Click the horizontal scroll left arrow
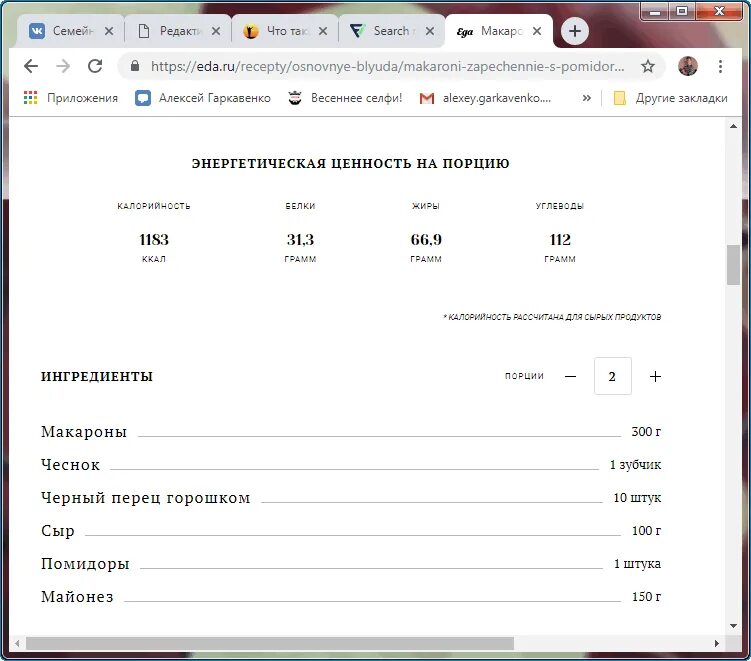 [x=17, y=643]
